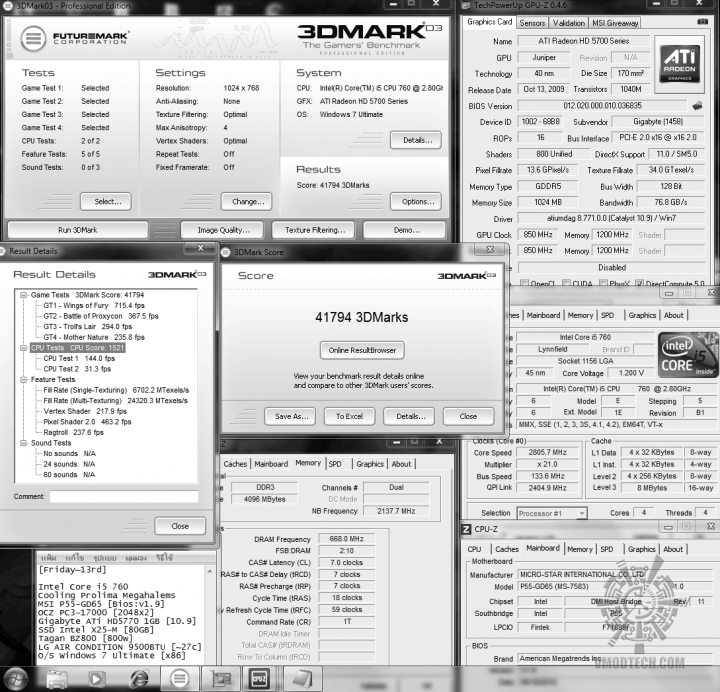The width and height of the screenshot is (720, 692).
Task: Export score with To Excel button
Action: pos(349,416)
